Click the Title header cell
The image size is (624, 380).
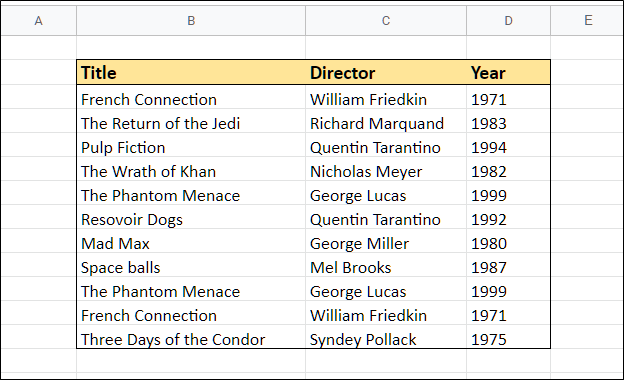(x=191, y=72)
